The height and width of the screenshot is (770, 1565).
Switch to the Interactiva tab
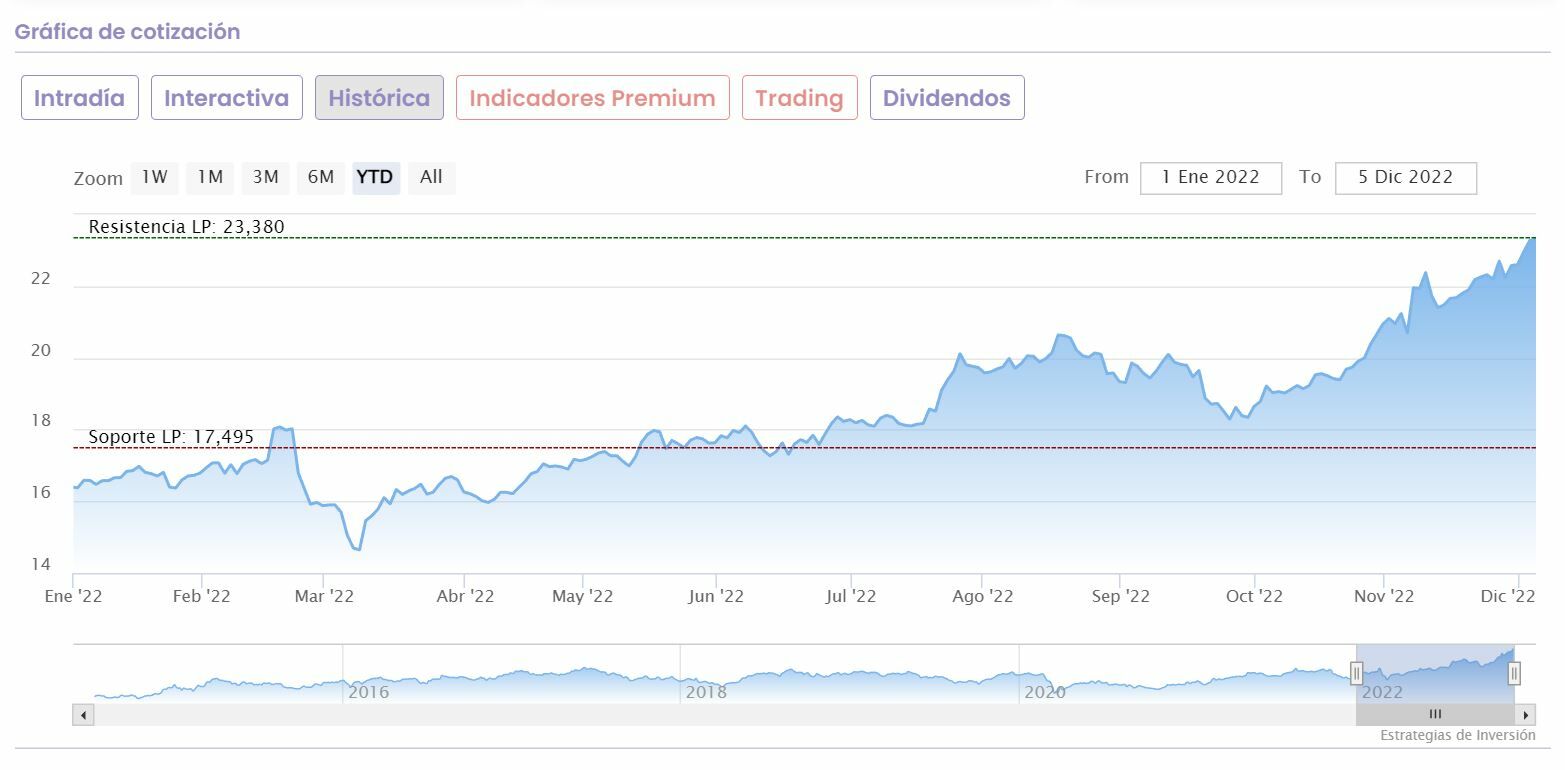pyautogui.click(x=226, y=98)
